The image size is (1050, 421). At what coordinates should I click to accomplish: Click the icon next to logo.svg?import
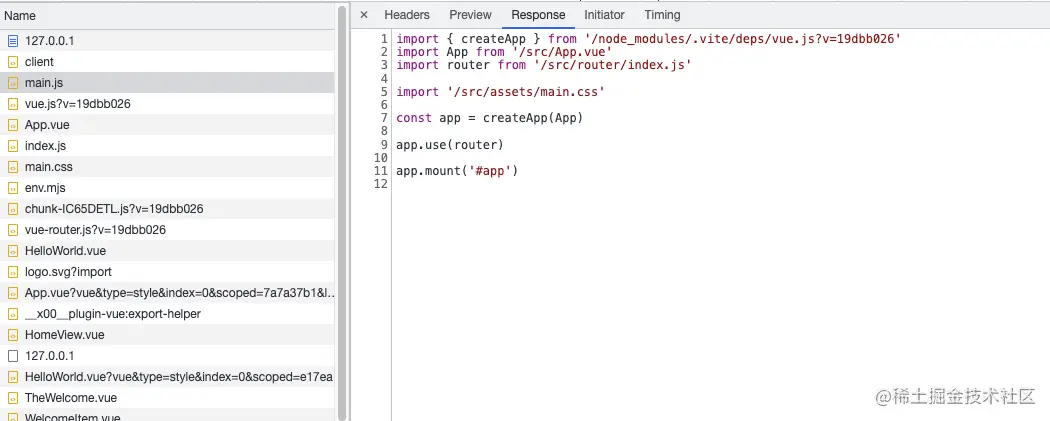point(13,272)
